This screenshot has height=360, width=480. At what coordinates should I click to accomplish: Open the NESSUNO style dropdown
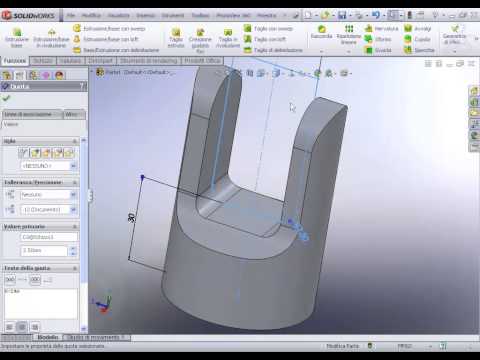coord(49,166)
